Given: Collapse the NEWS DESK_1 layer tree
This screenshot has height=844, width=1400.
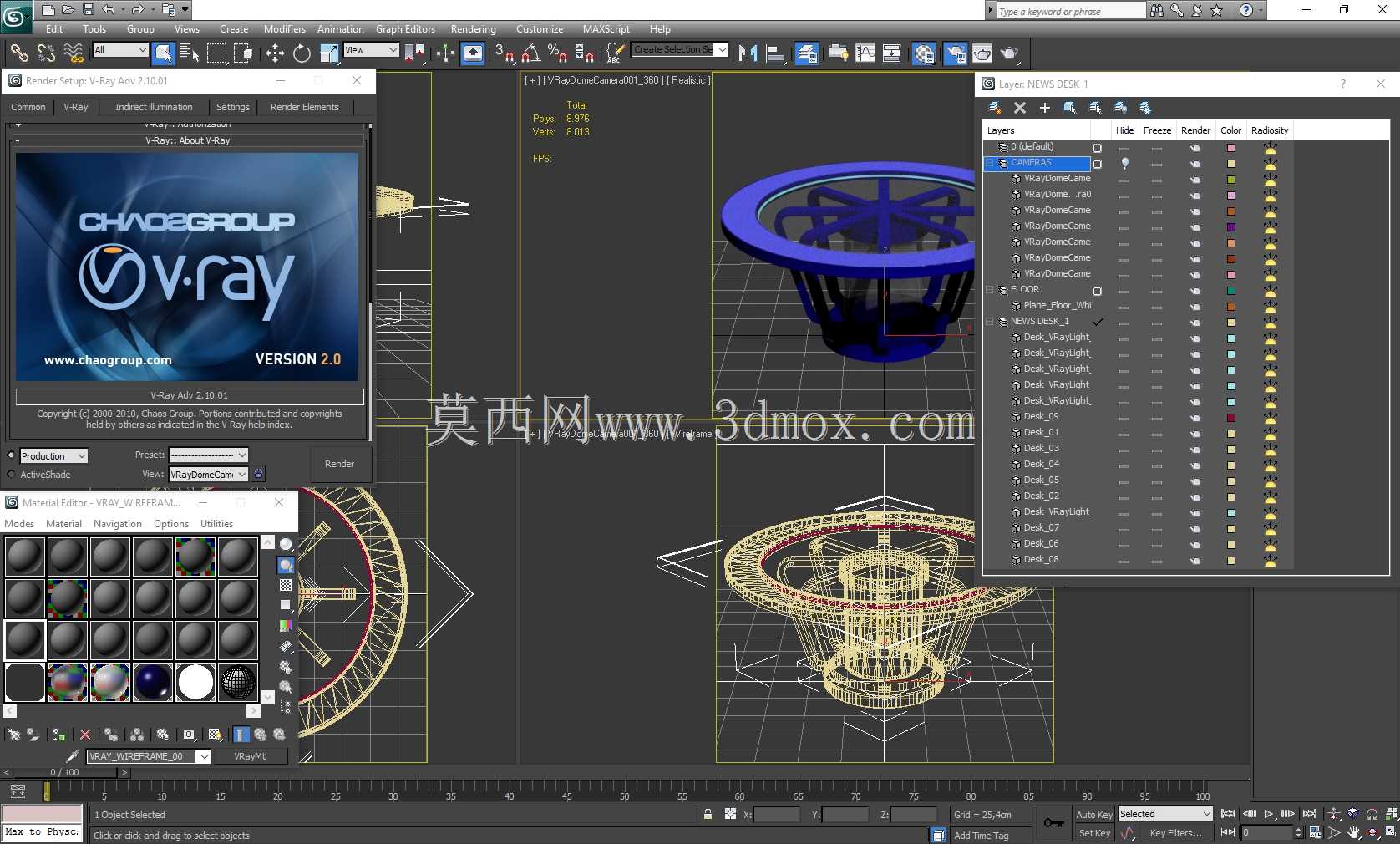Looking at the screenshot, I should [x=990, y=322].
